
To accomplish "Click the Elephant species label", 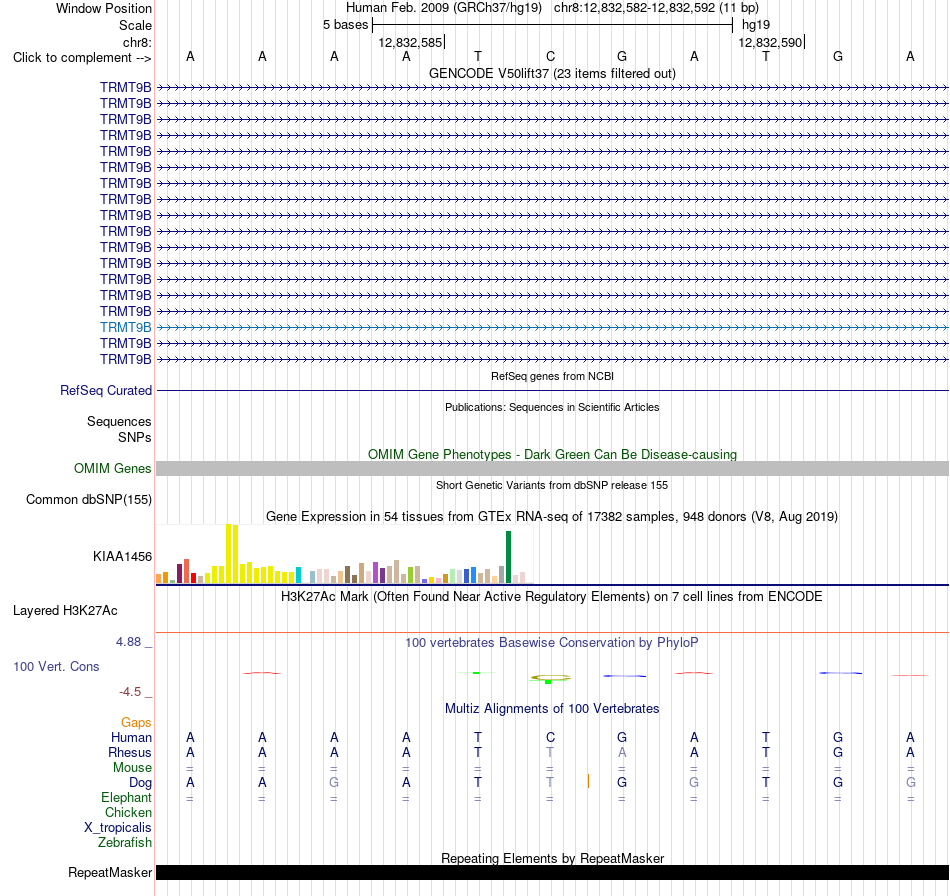I will pyautogui.click(x=126, y=797).
